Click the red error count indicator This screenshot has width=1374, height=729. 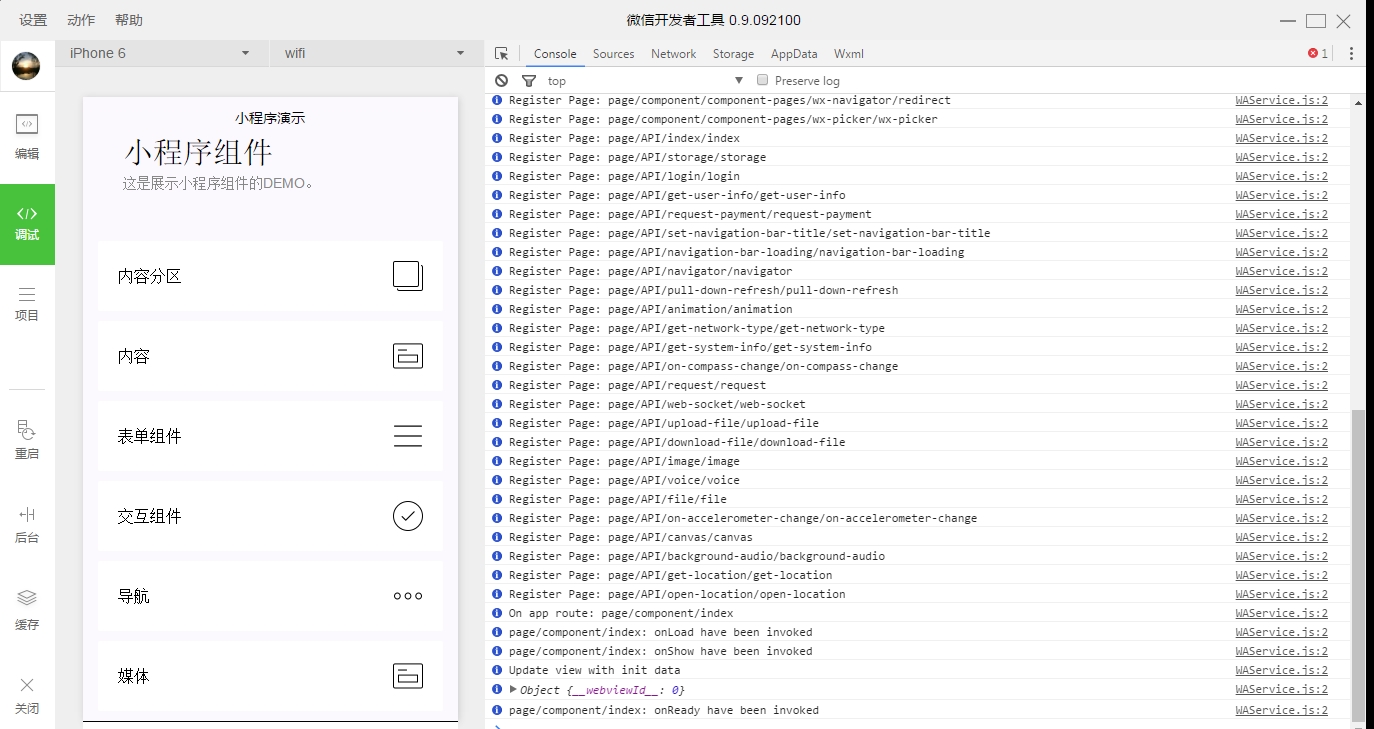pos(1318,54)
